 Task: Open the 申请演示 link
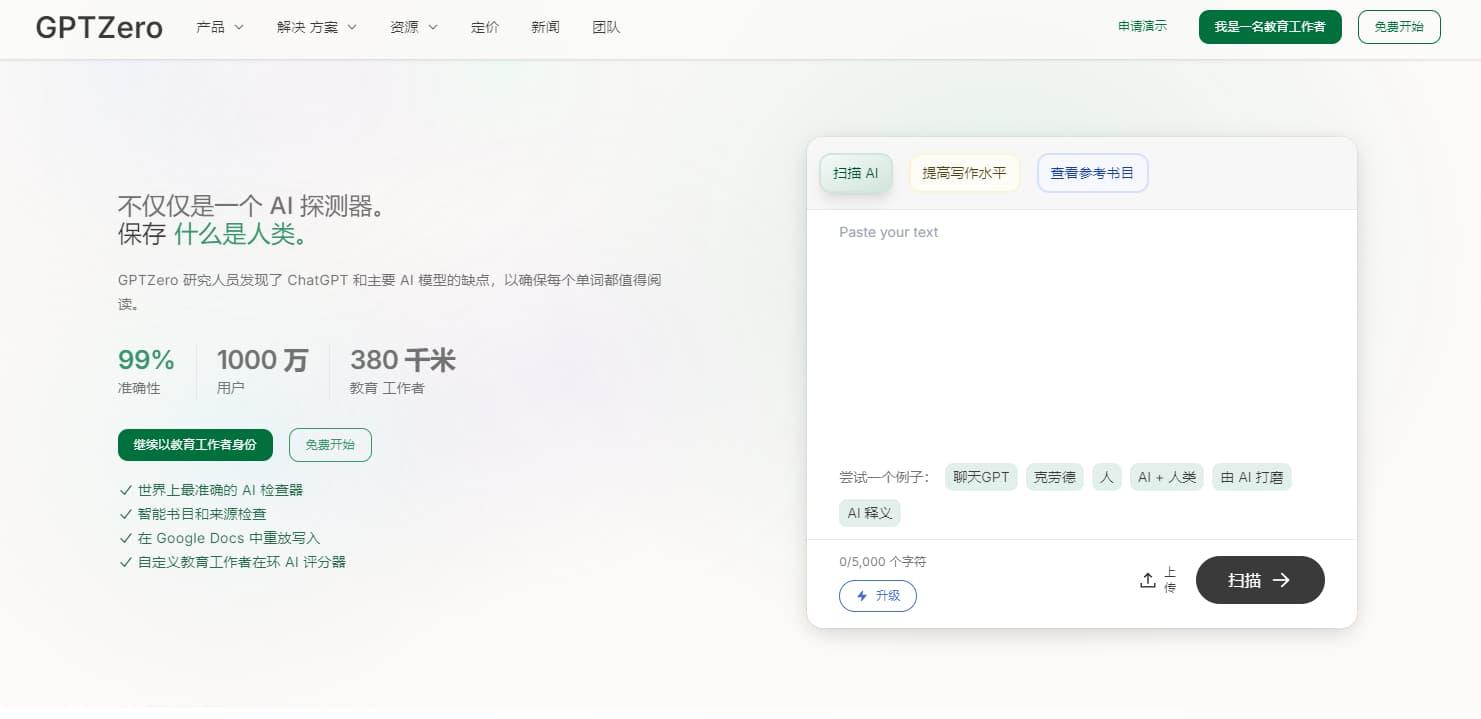tap(1141, 27)
